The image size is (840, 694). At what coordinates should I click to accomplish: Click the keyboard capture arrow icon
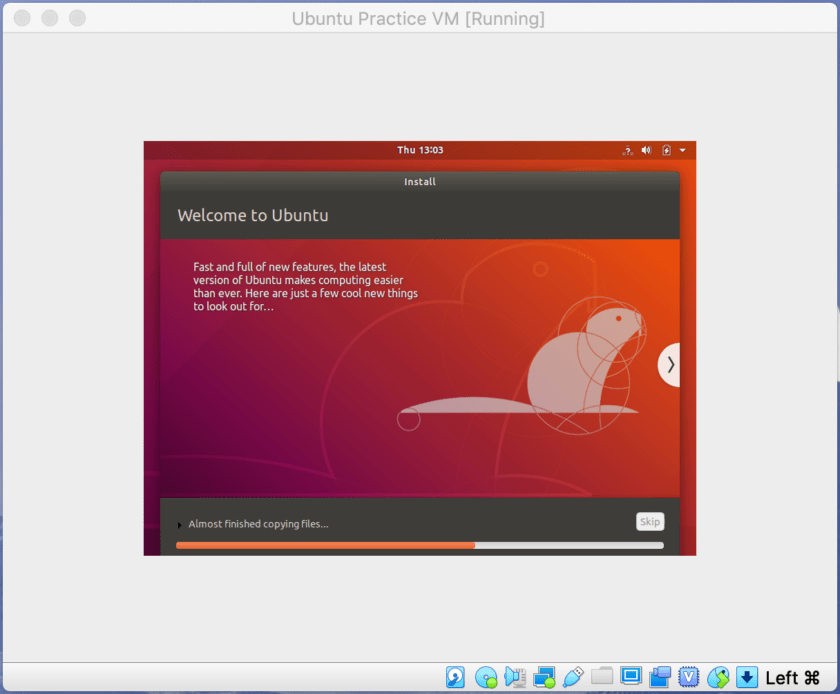[x=747, y=677]
